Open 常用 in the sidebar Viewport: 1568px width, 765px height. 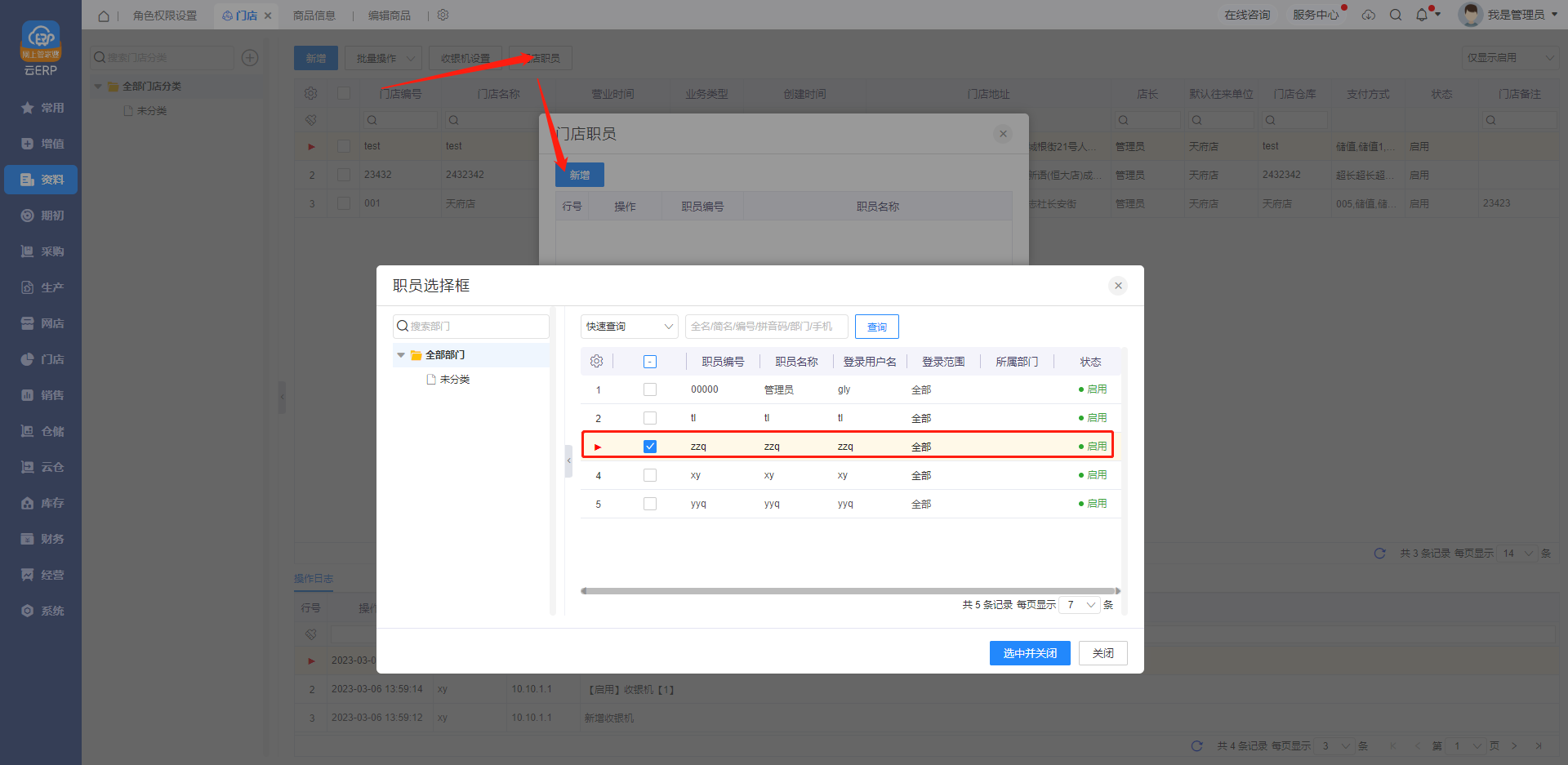[x=41, y=108]
